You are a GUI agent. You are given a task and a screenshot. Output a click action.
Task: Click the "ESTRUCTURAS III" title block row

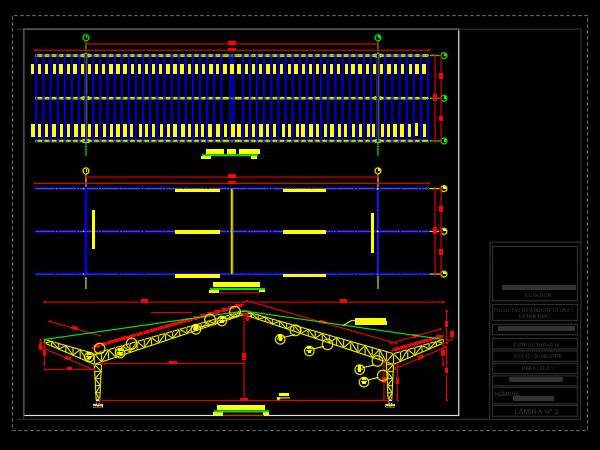tap(535, 345)
